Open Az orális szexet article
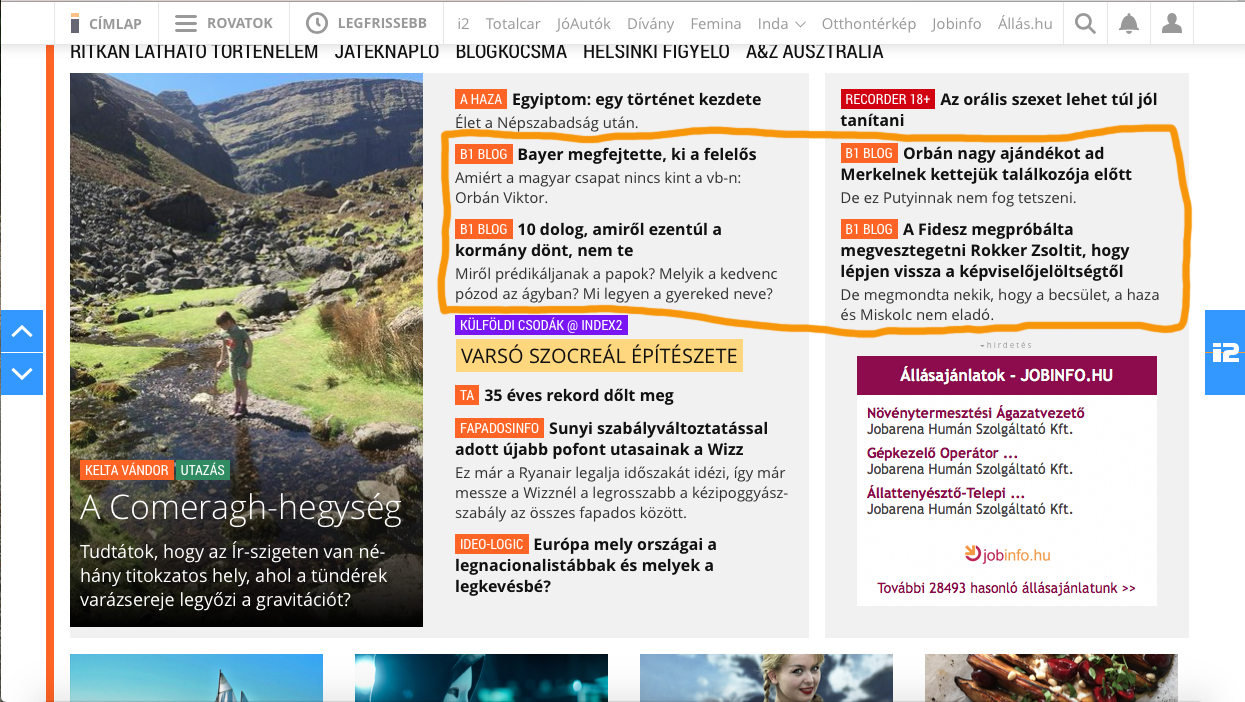Screen dimensions: 1245x702 coord(999,109)
